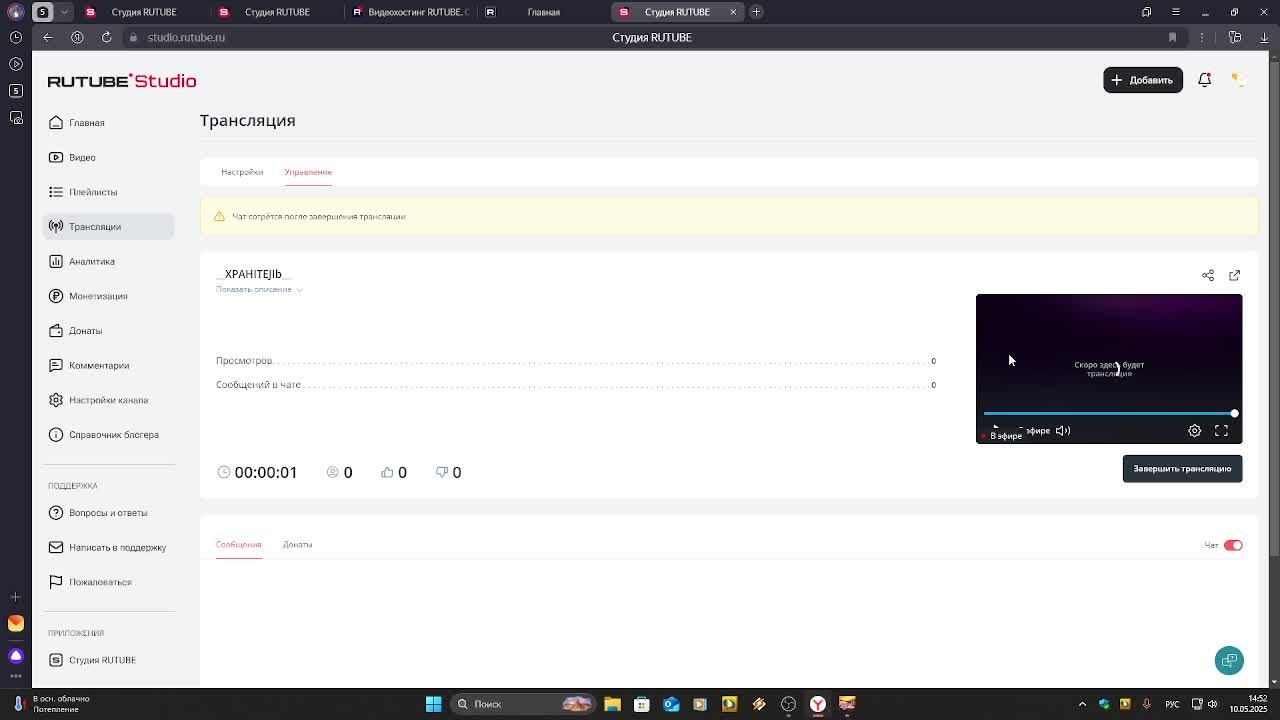Click the dislikes thumbs-down counter
Screen dimensions: 1280x720
(448, 472)
